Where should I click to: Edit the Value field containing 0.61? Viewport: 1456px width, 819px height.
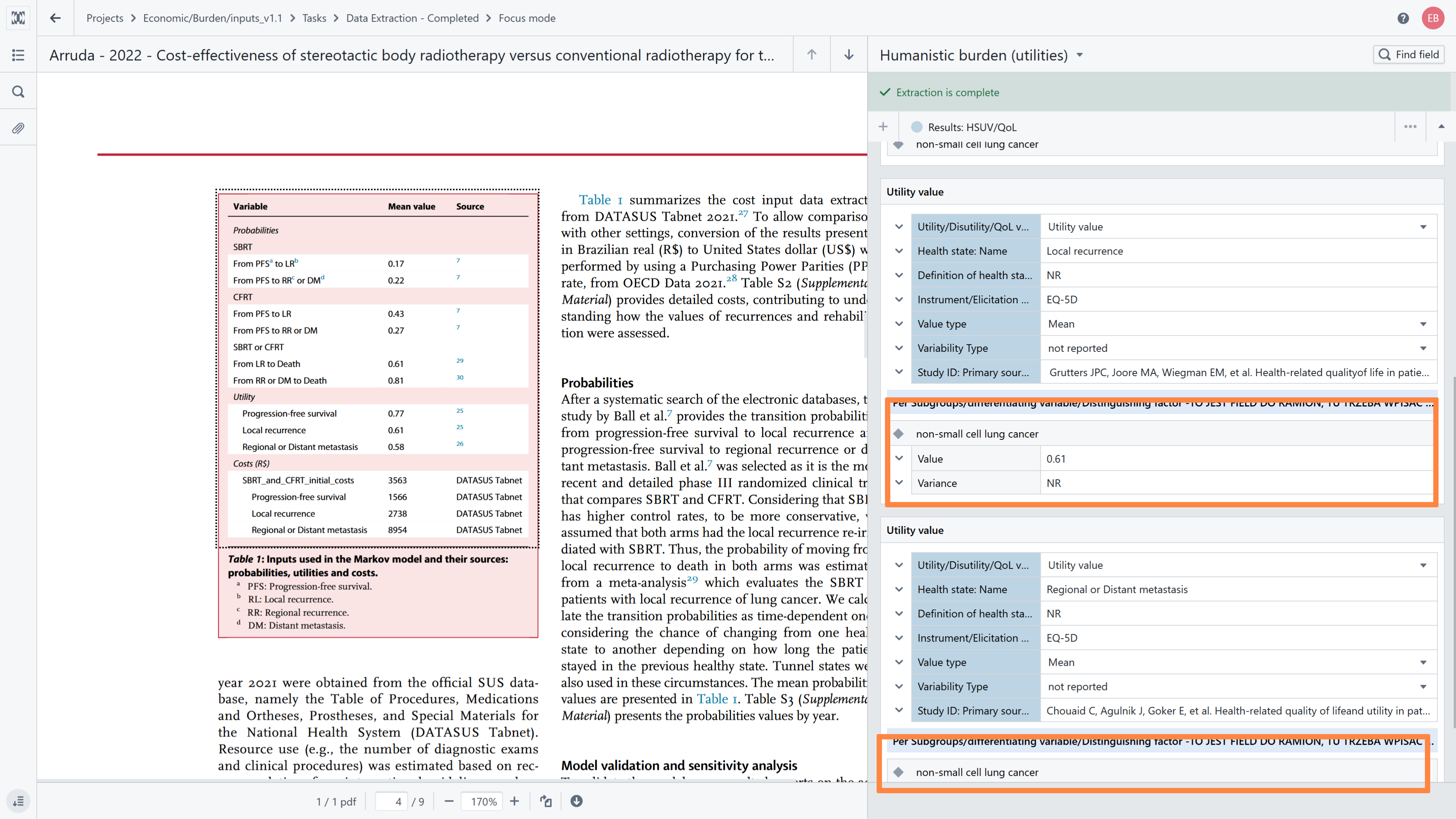1238,458
